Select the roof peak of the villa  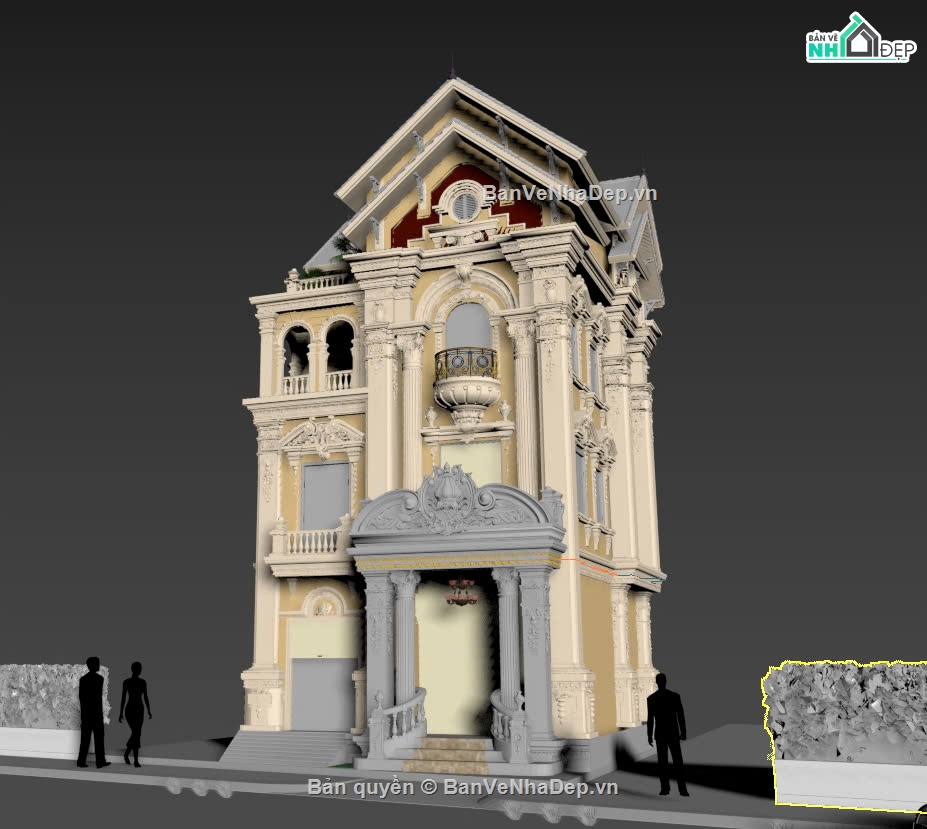(x=452, y=82)
